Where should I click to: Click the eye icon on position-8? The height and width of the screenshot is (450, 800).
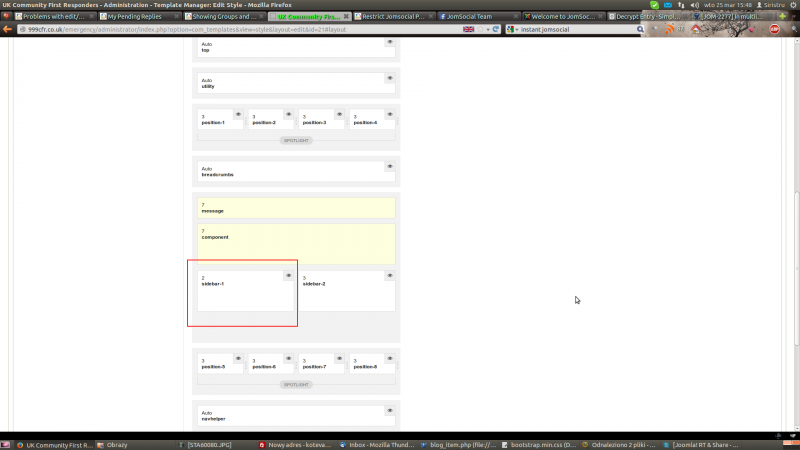[389, 358]
